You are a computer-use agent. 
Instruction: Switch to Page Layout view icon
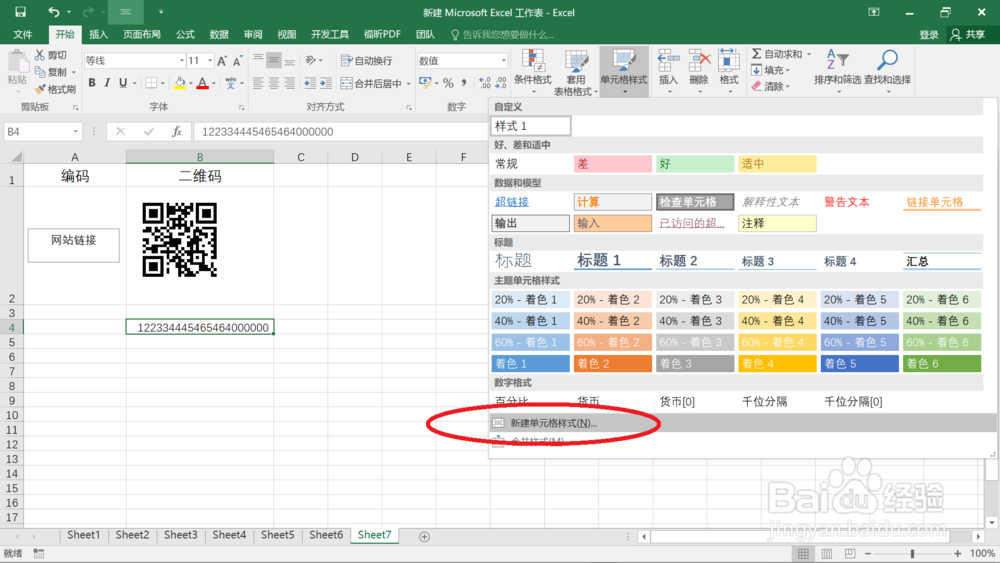[x=827, y=553]
